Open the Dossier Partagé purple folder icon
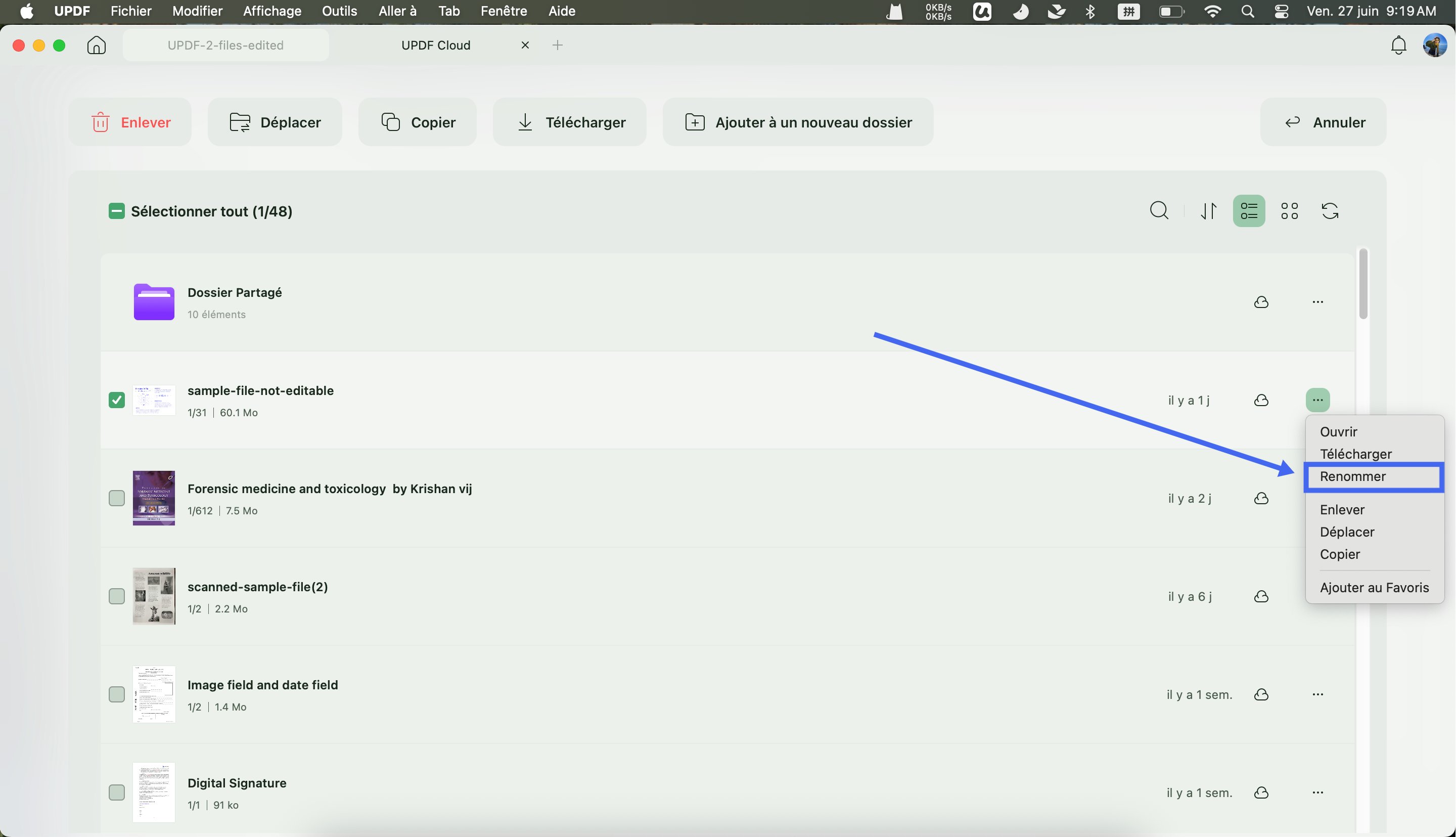The width and height of the screenshot is (1456, 837). pos(154,302)
